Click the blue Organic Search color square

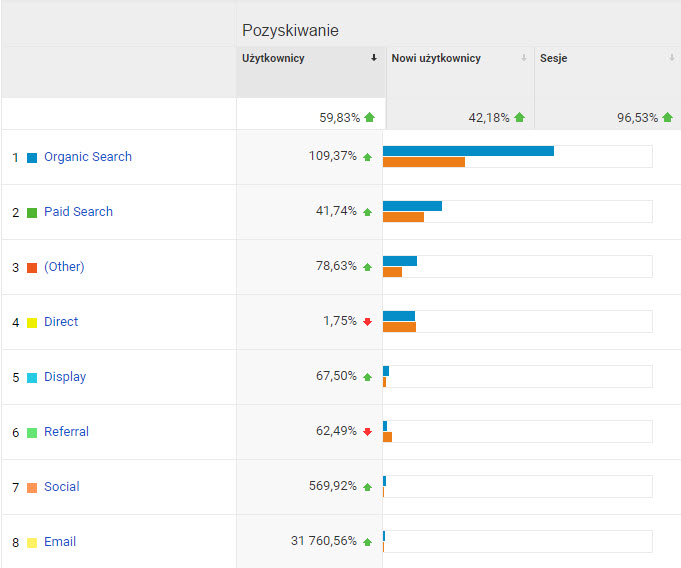[x=32, y=158]
